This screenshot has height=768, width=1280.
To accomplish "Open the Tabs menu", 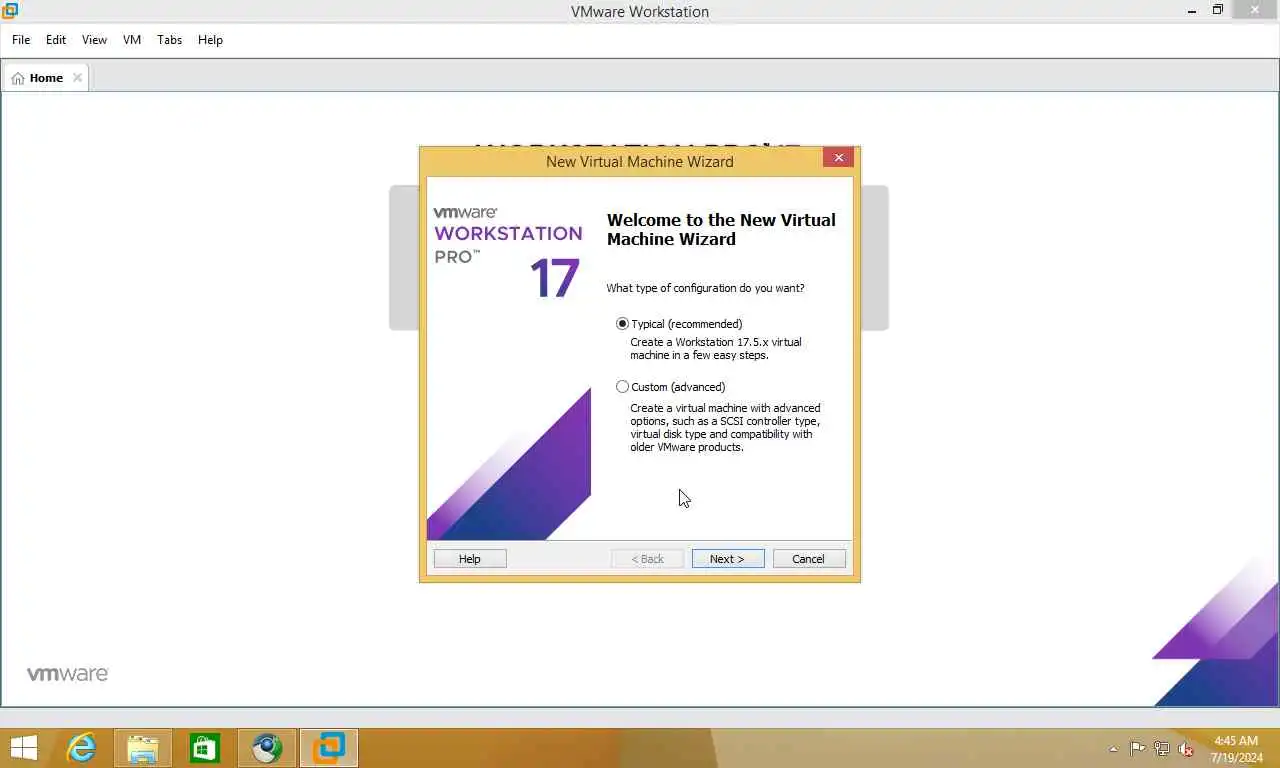I will point(170,40).
